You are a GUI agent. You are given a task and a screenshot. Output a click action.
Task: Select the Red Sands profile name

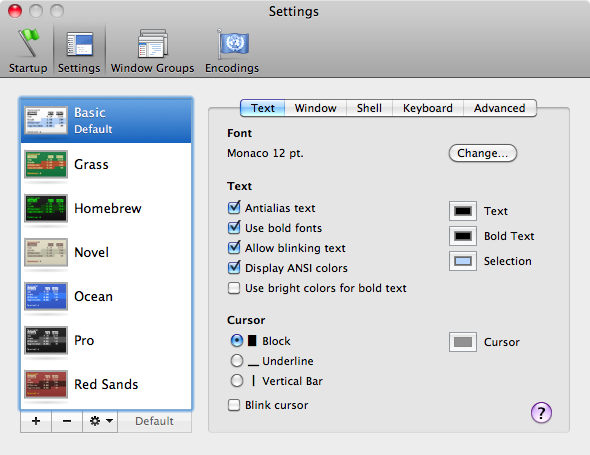(106, 384)
